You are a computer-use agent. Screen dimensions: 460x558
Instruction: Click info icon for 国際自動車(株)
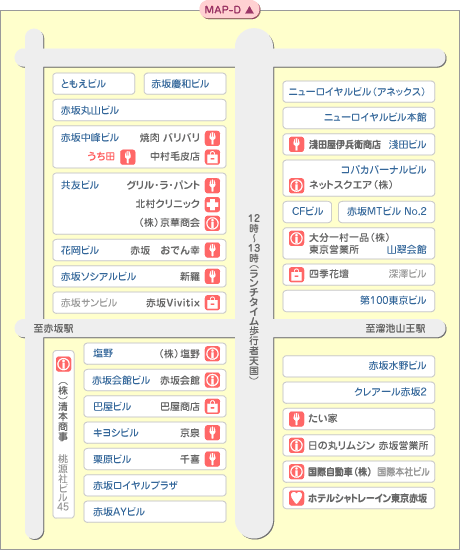coord(296,472)
